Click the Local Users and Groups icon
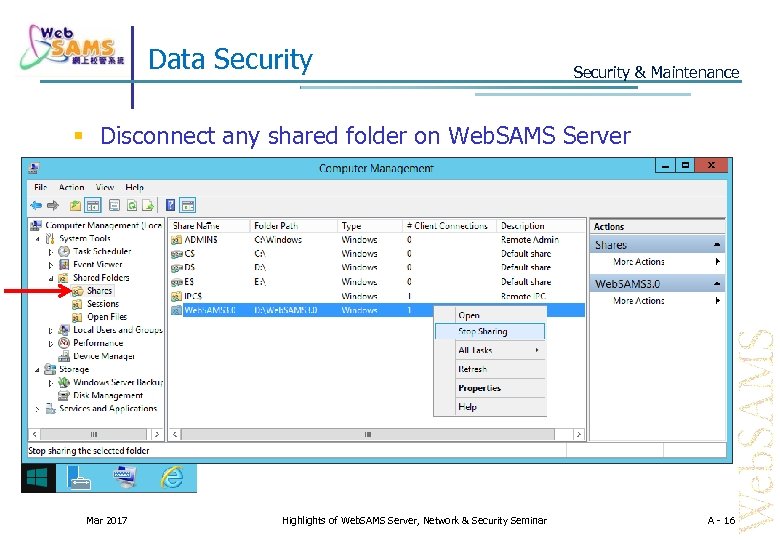 click(x=64, y=330)
